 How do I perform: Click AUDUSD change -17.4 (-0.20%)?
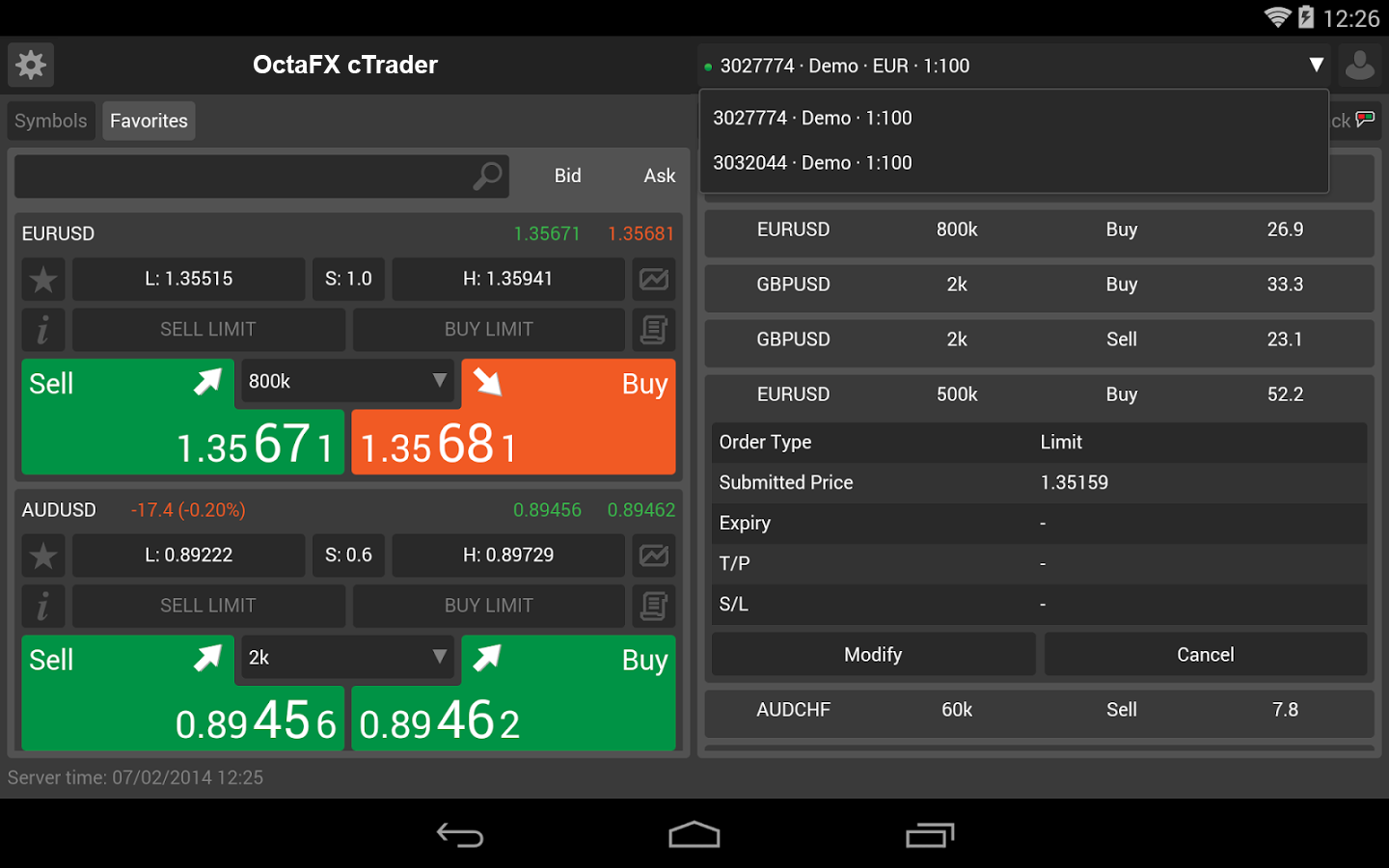pos(188,510)
